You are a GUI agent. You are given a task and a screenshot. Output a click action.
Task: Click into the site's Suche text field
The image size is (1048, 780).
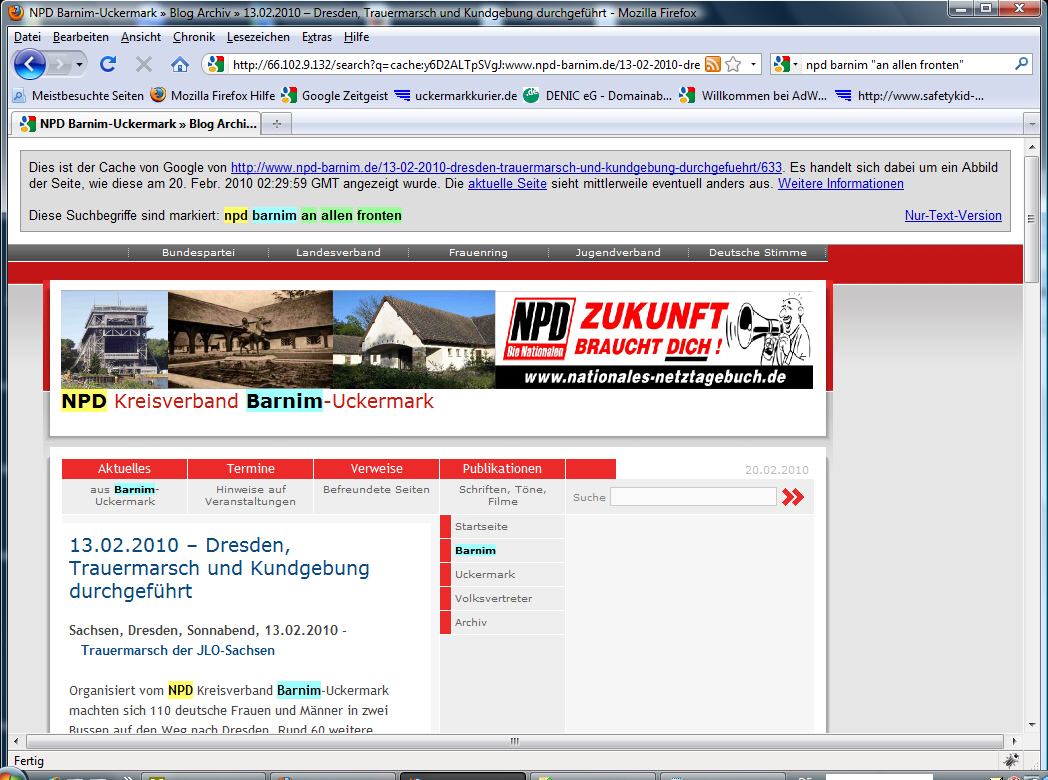coord(692,497)
